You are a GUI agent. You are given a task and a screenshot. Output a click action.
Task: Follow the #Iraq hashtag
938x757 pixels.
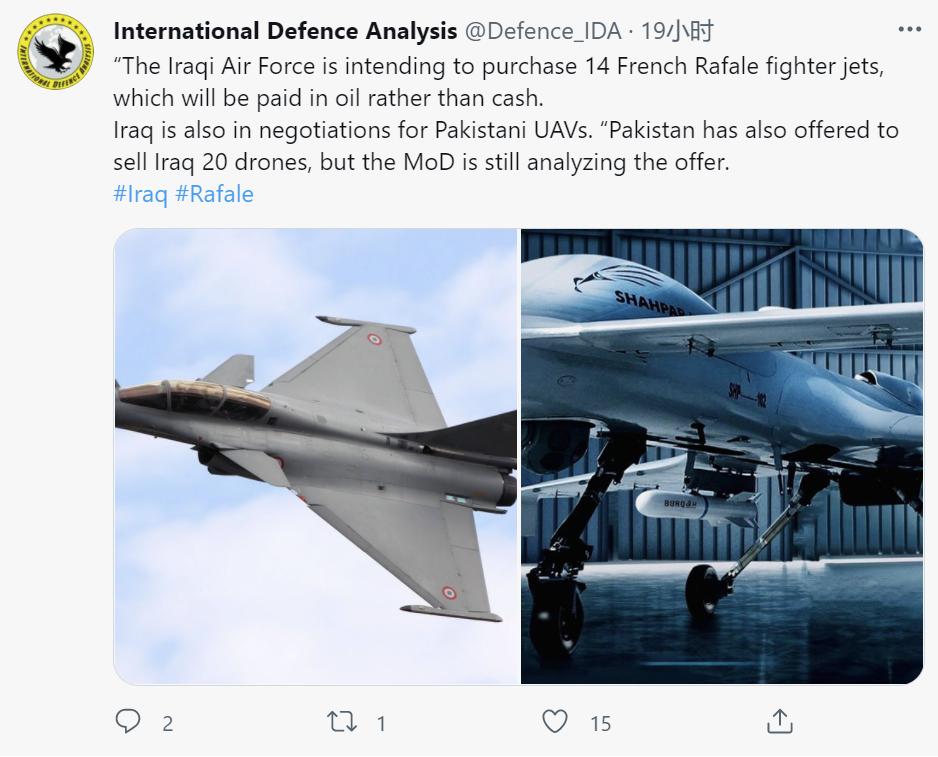[141, 194]
